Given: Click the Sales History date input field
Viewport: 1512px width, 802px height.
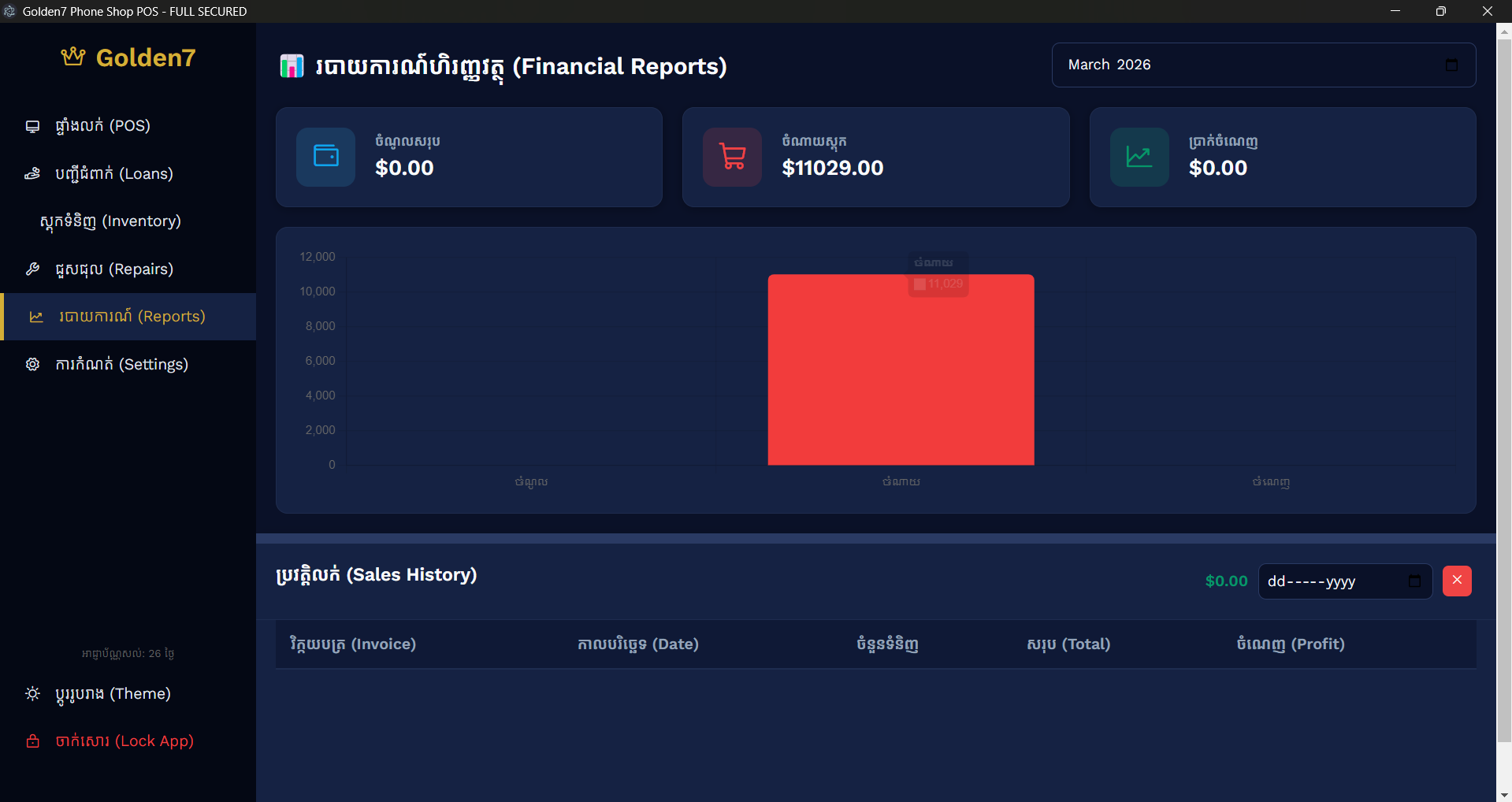Looking at the screenshot, I should coord(1332,581).
